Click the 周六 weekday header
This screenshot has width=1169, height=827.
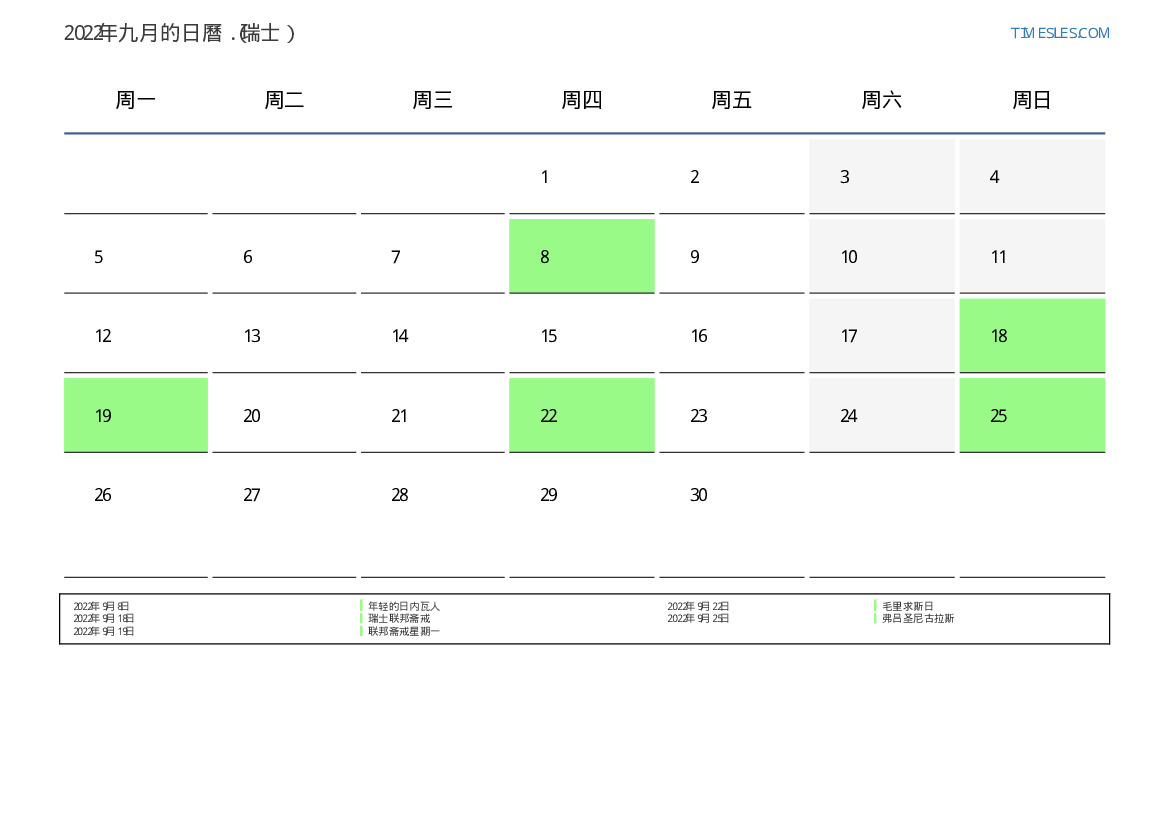(x=881, y=100)
